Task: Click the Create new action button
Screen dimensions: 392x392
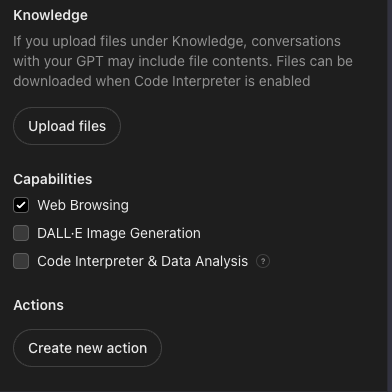Action: 87,348
